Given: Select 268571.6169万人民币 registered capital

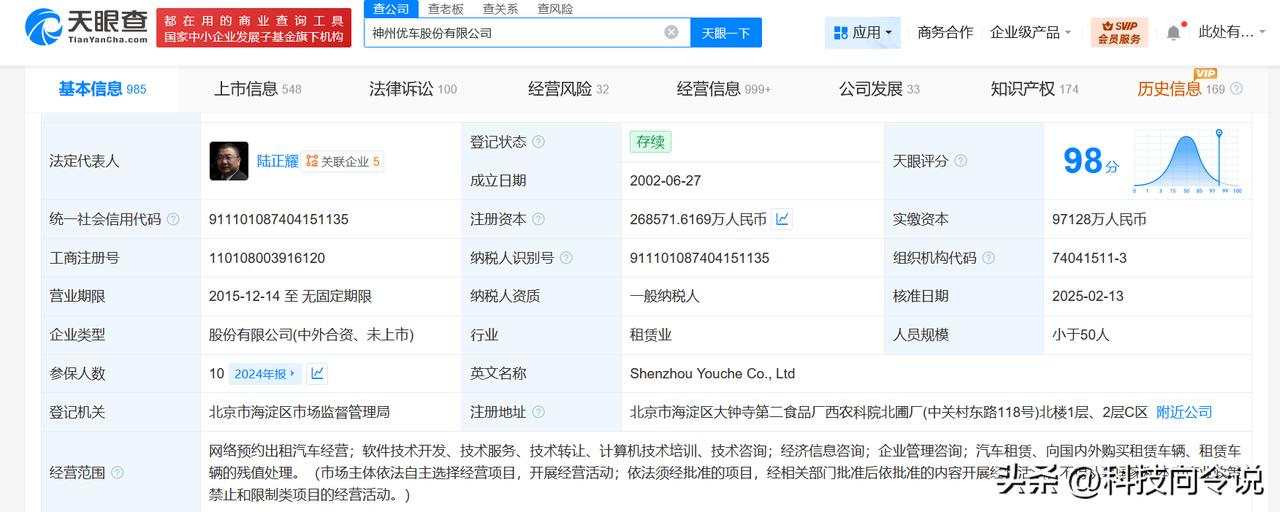Looking at the screenshot, I should tap(698, 219).
